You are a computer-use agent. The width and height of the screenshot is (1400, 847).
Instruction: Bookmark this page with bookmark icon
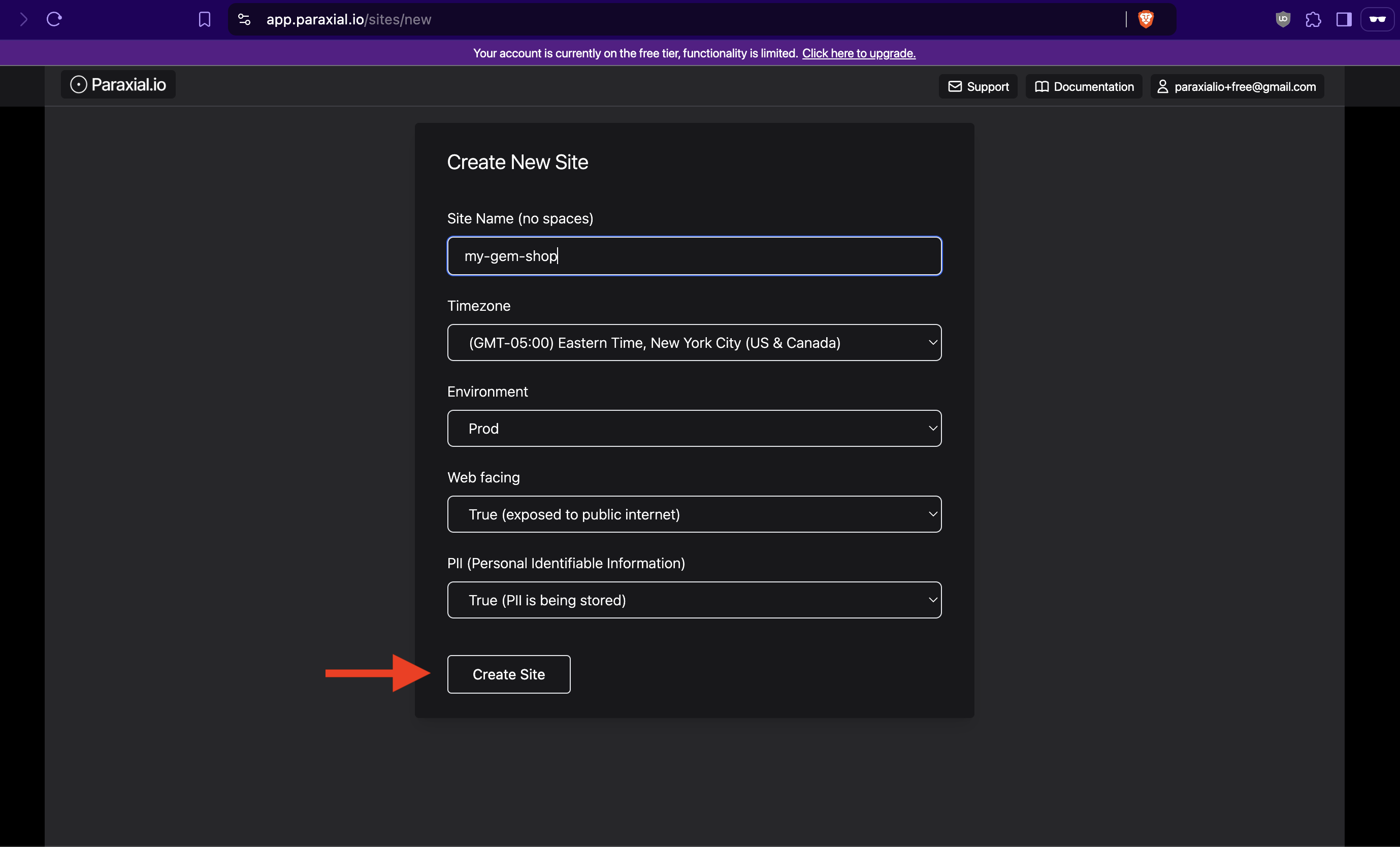[x=205, y=19]
